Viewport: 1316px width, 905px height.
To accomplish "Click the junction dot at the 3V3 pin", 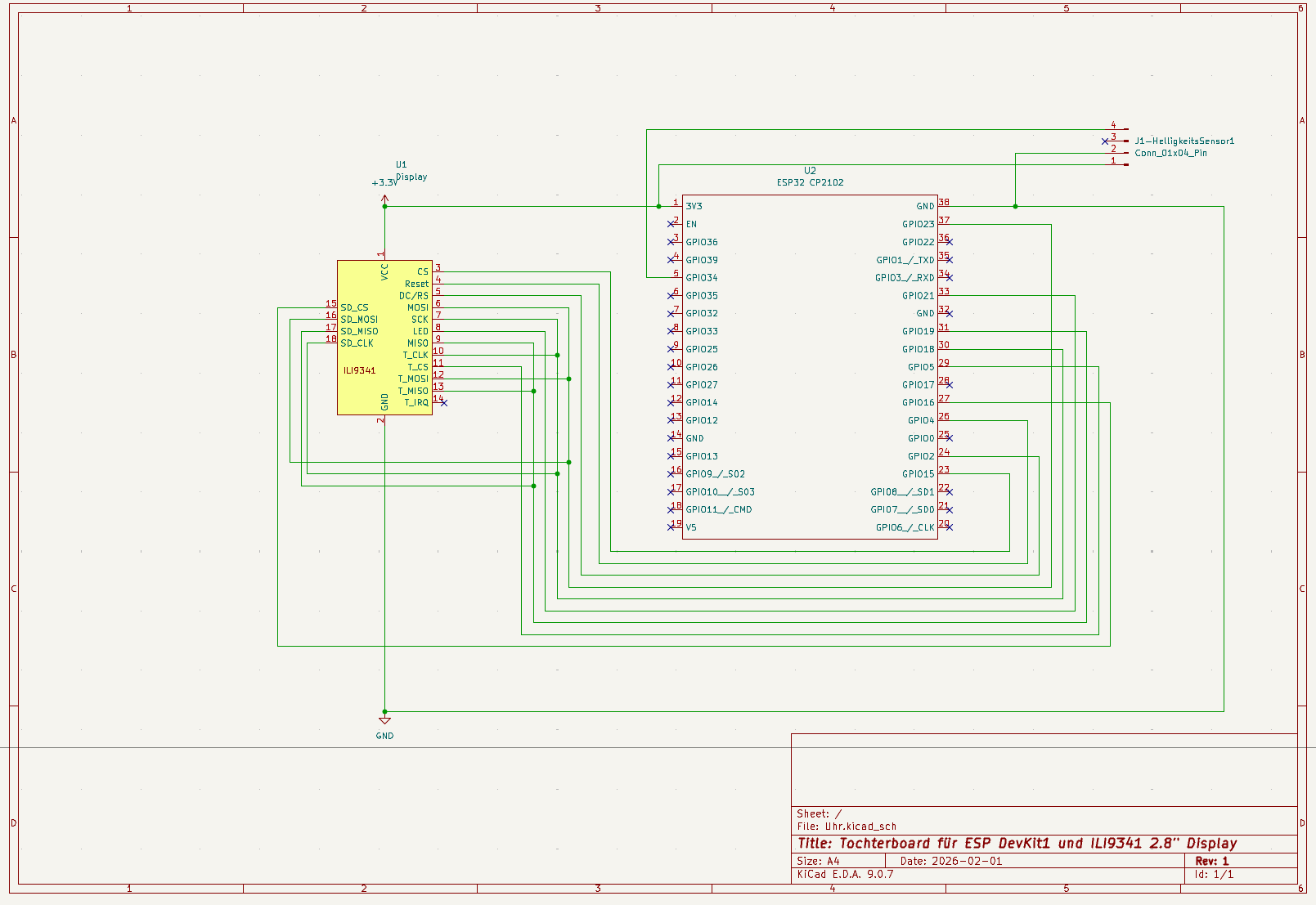I will click(x=659, y=206).
